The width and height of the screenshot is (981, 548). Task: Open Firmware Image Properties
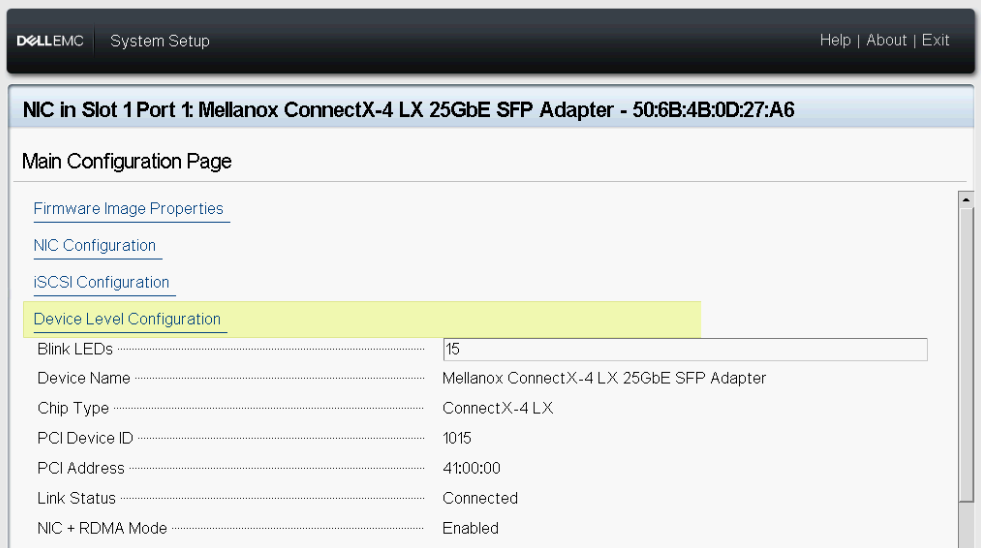pos(129,209)
